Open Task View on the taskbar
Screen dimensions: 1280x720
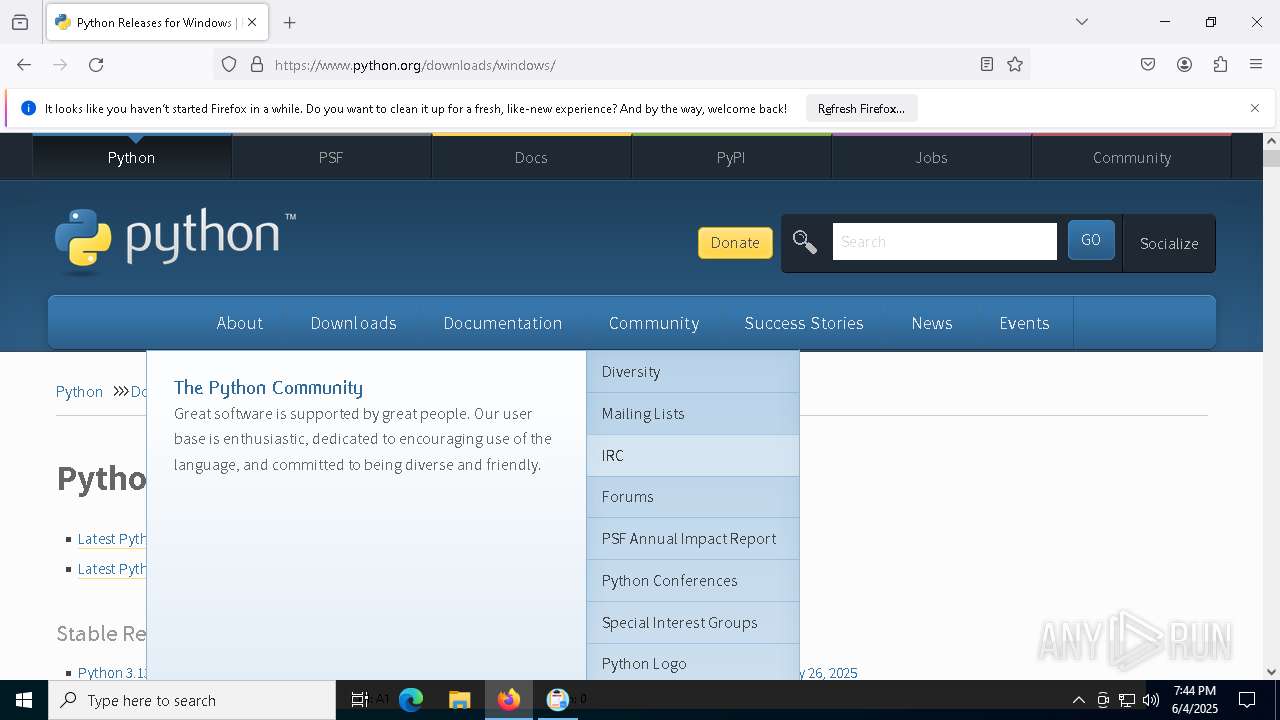click(359, 700)
